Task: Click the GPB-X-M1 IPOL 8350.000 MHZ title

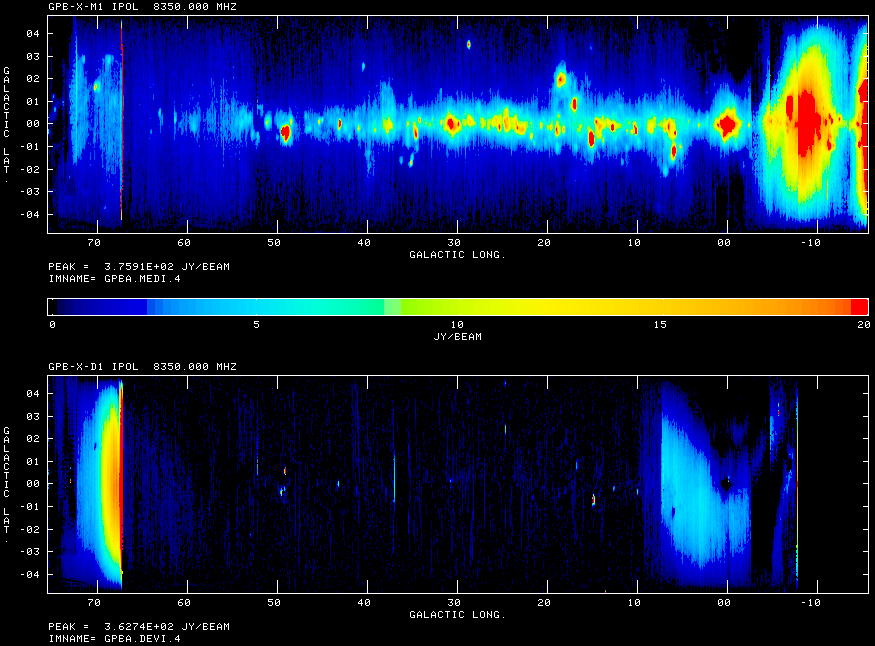Action: coord(142,7)
